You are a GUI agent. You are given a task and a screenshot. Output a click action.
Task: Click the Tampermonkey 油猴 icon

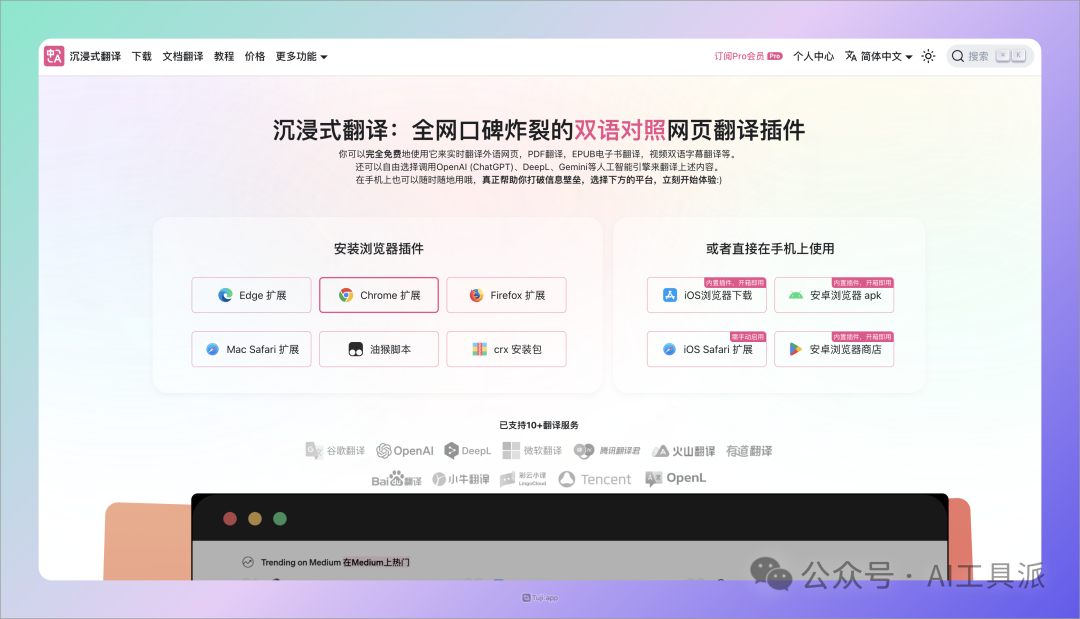click(x=355, y=349)
